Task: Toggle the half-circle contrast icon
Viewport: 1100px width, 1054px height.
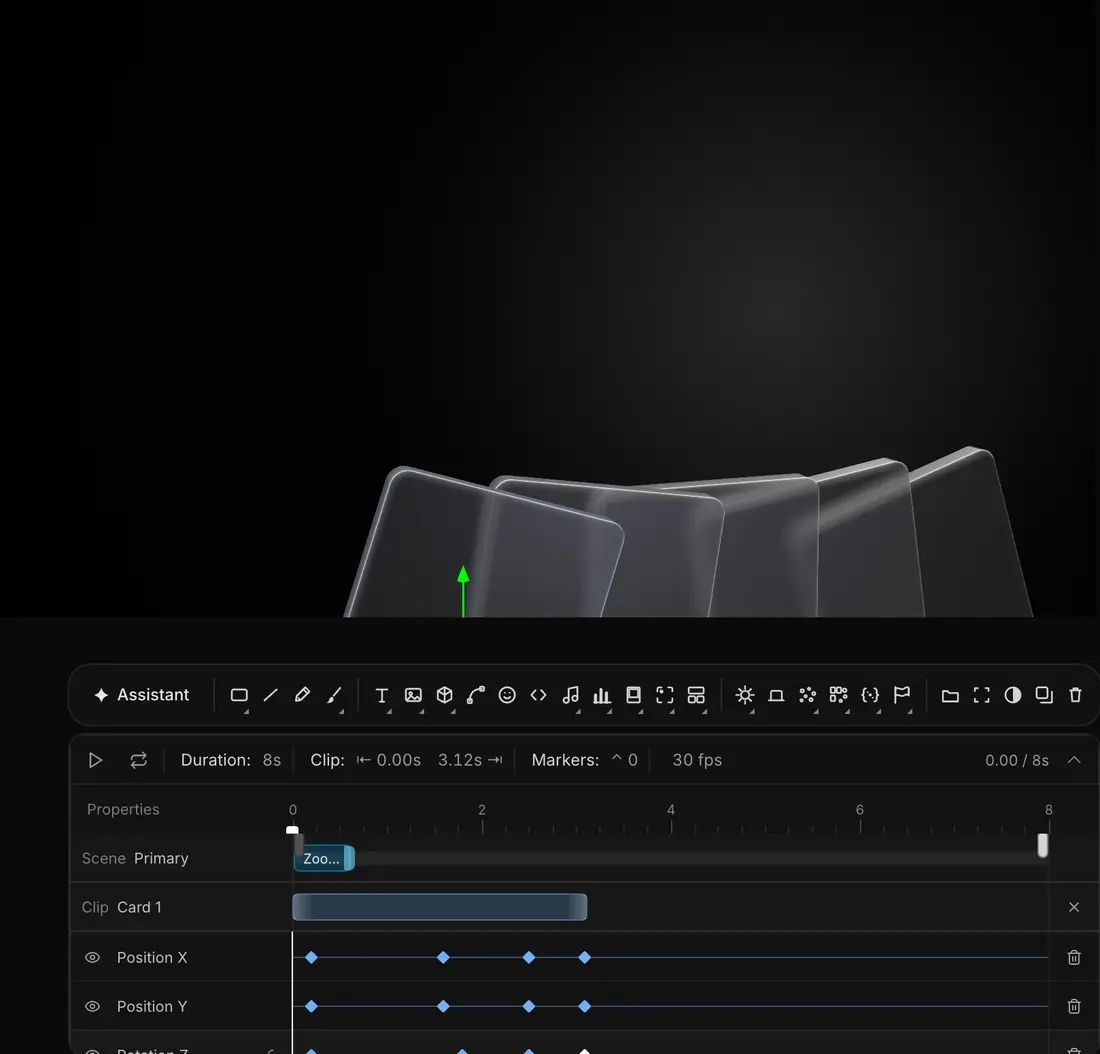Action: pyautogui.click(x=1013, y=695)
